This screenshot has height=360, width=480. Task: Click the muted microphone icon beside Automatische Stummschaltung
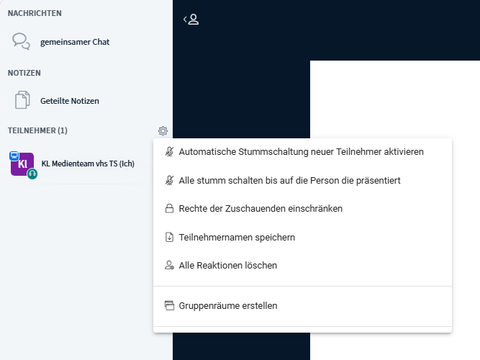[x=169, y=152]
